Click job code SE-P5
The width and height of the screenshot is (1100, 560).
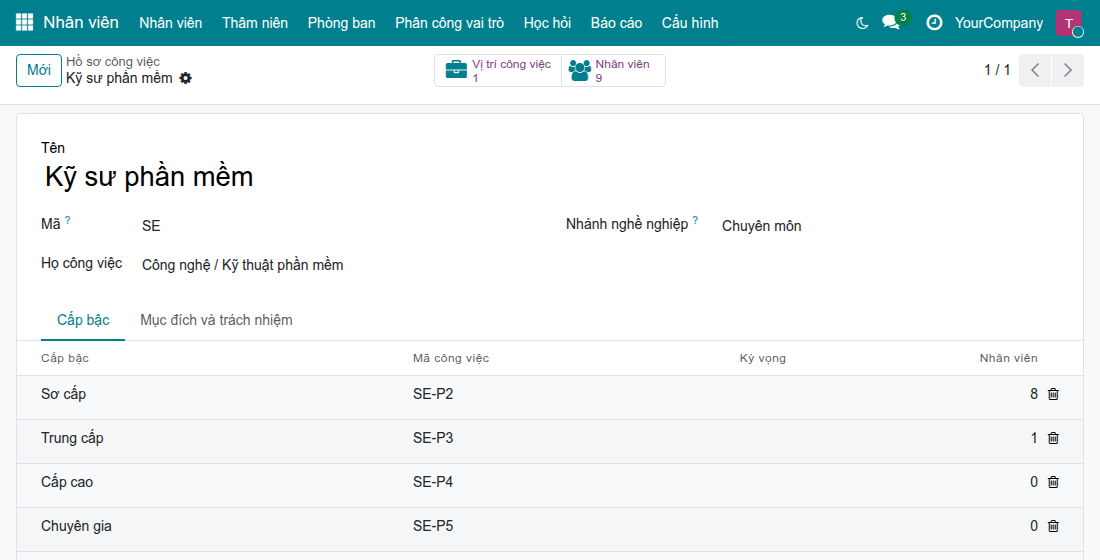coord(433,526)
